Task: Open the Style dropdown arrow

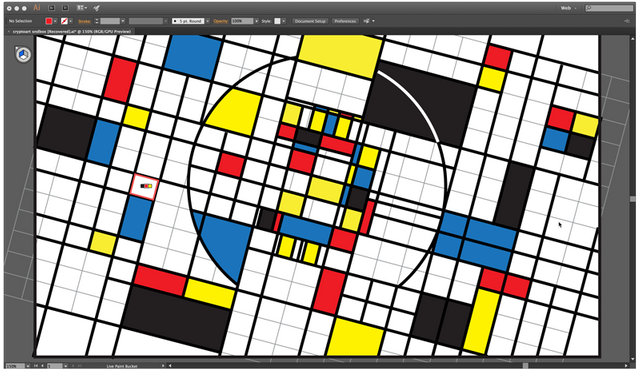Action: (x=284, y=21)
